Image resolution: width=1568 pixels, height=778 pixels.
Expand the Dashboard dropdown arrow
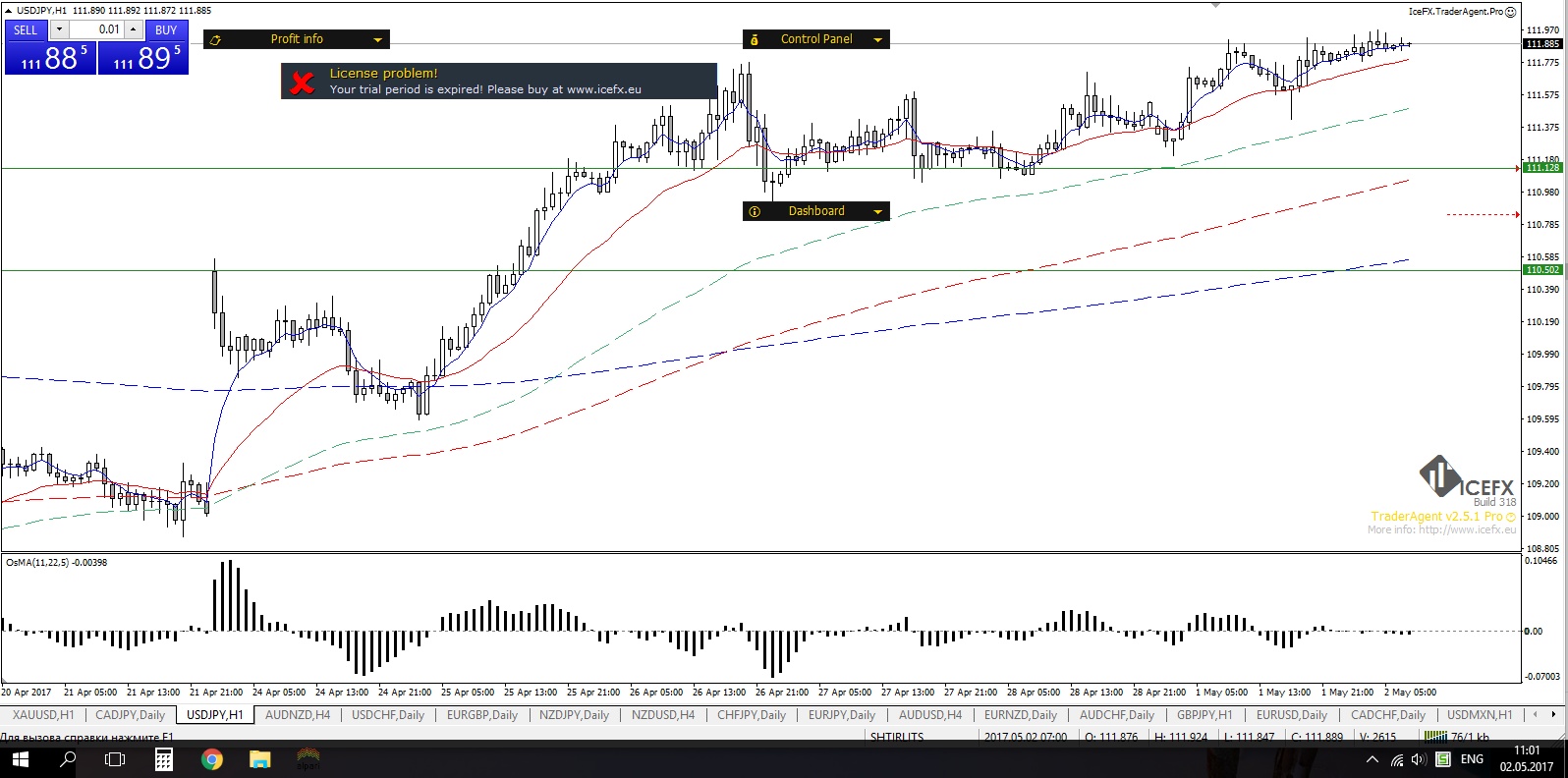[x=877, y=211]
